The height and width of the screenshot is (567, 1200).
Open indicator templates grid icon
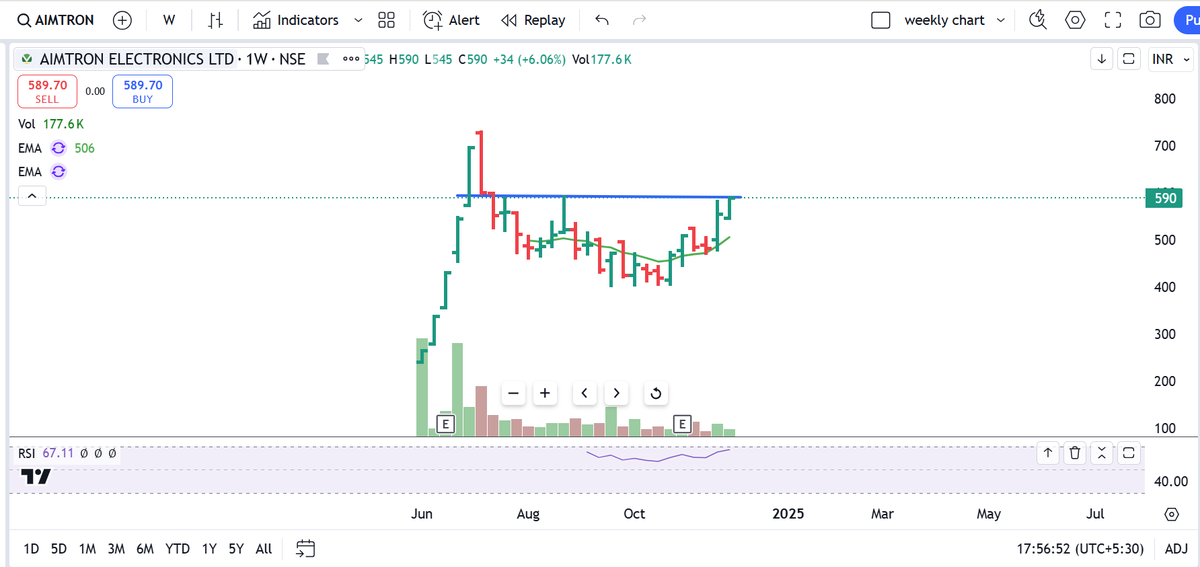[387, 20]
